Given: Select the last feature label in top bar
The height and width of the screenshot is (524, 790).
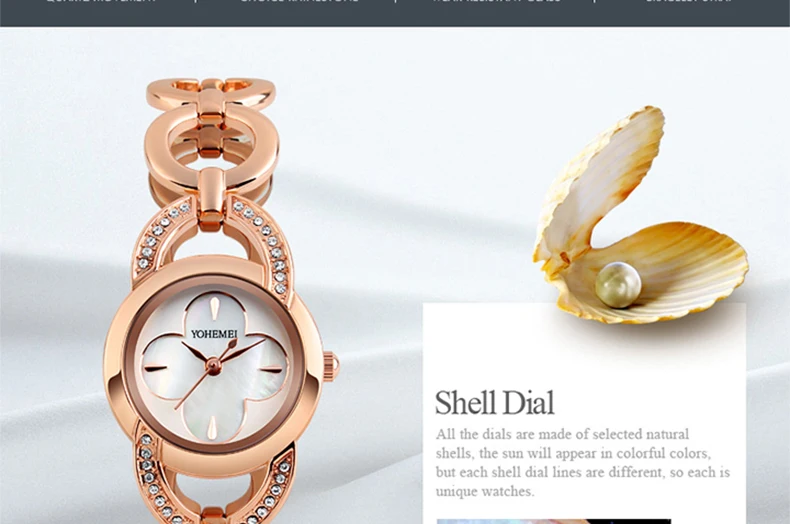Looking at the screenshot, I should point(689,2).
